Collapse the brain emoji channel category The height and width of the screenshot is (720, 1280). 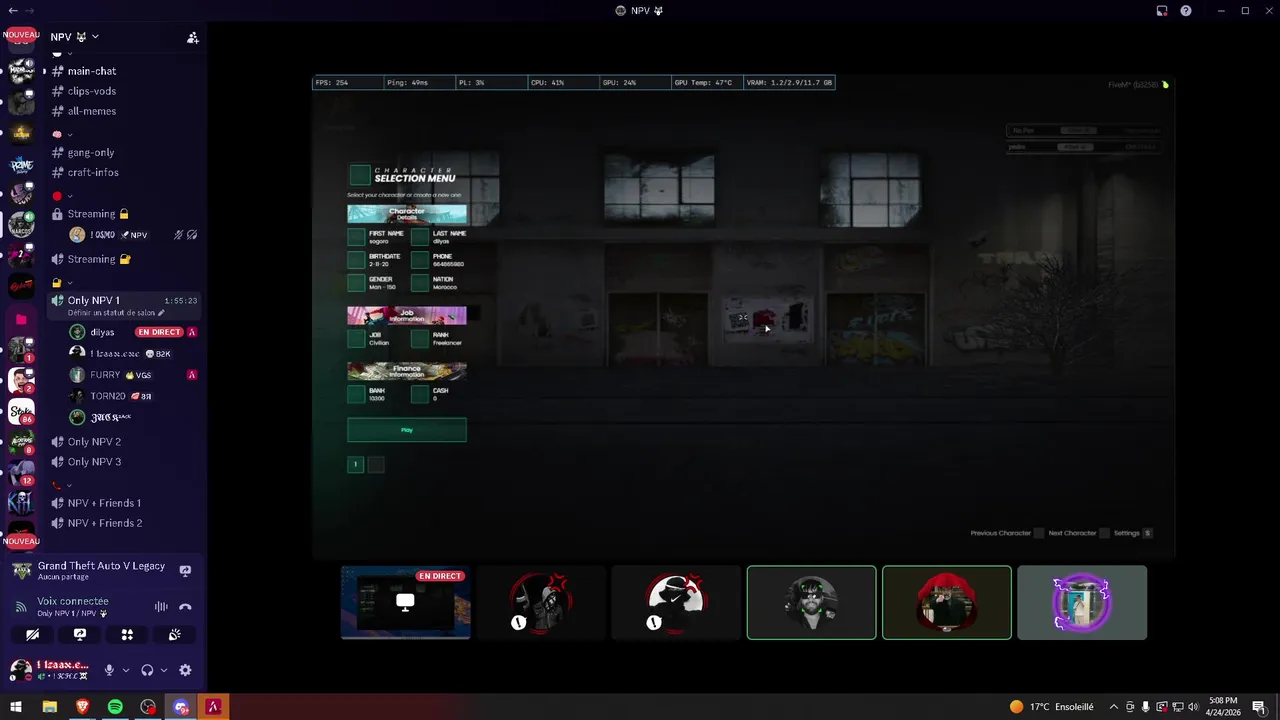[x=62, y=134]
